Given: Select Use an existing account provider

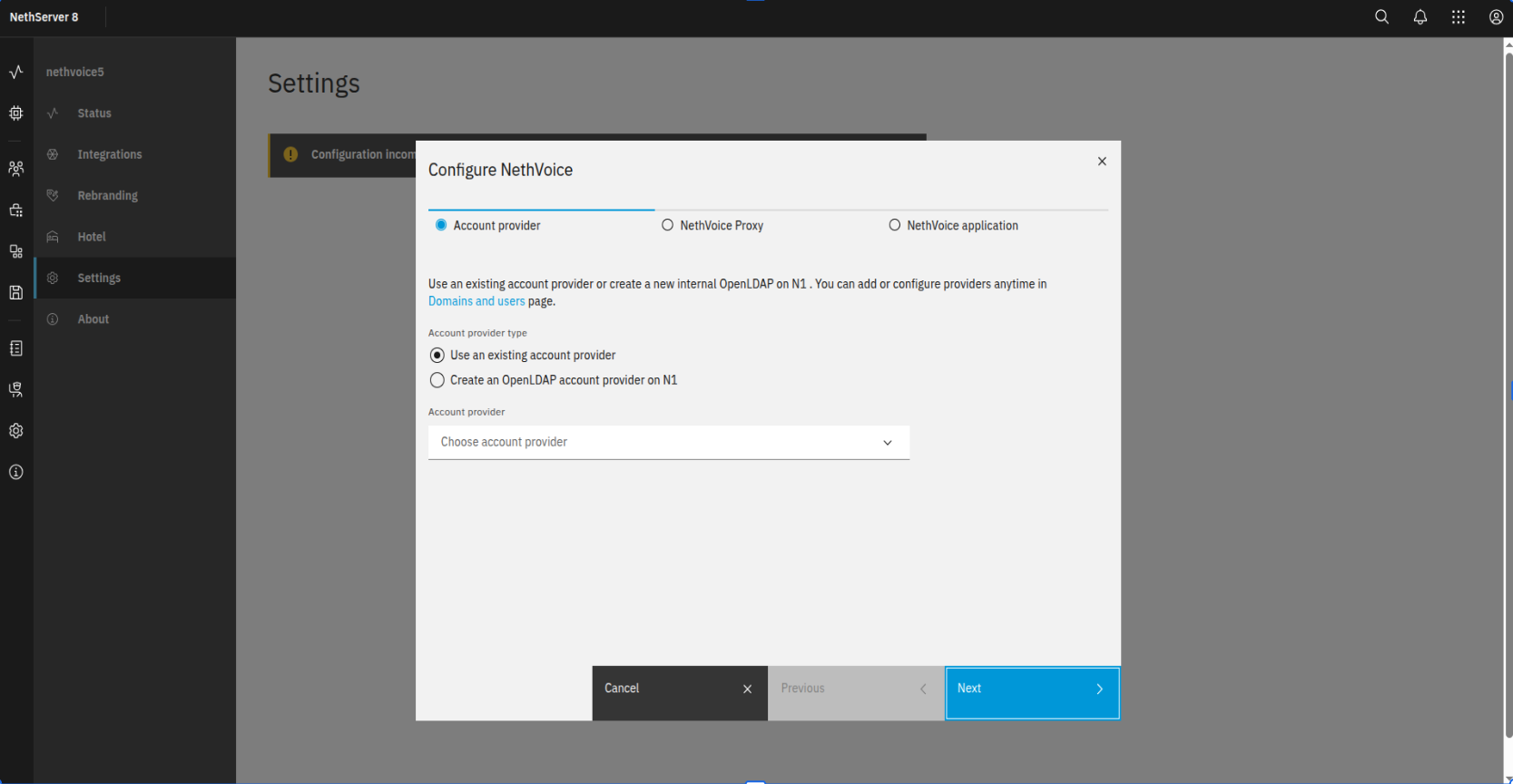Looking at the screenshot, I should click(437, 356).
